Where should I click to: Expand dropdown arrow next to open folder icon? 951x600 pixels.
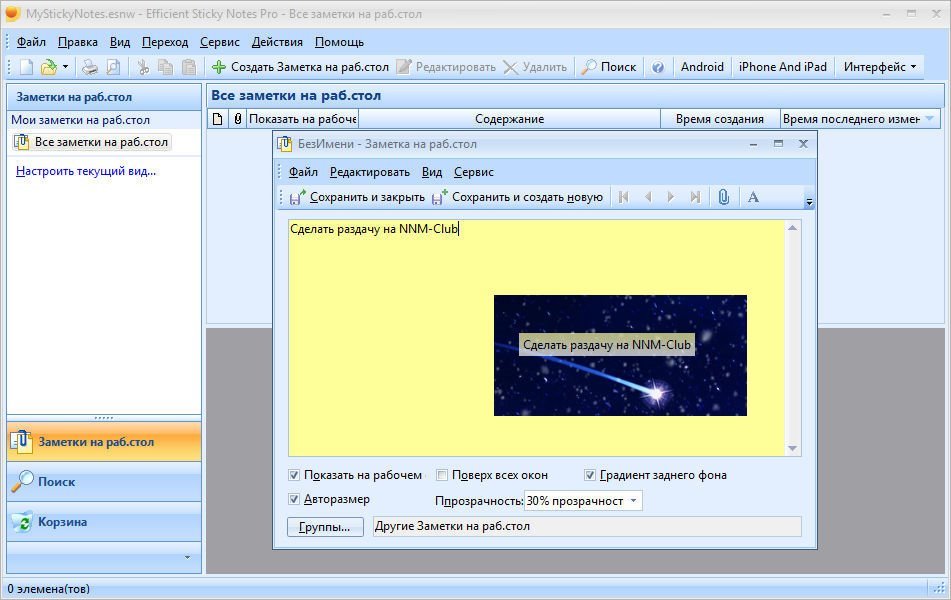pyautogui.click(x=66, y=67)
